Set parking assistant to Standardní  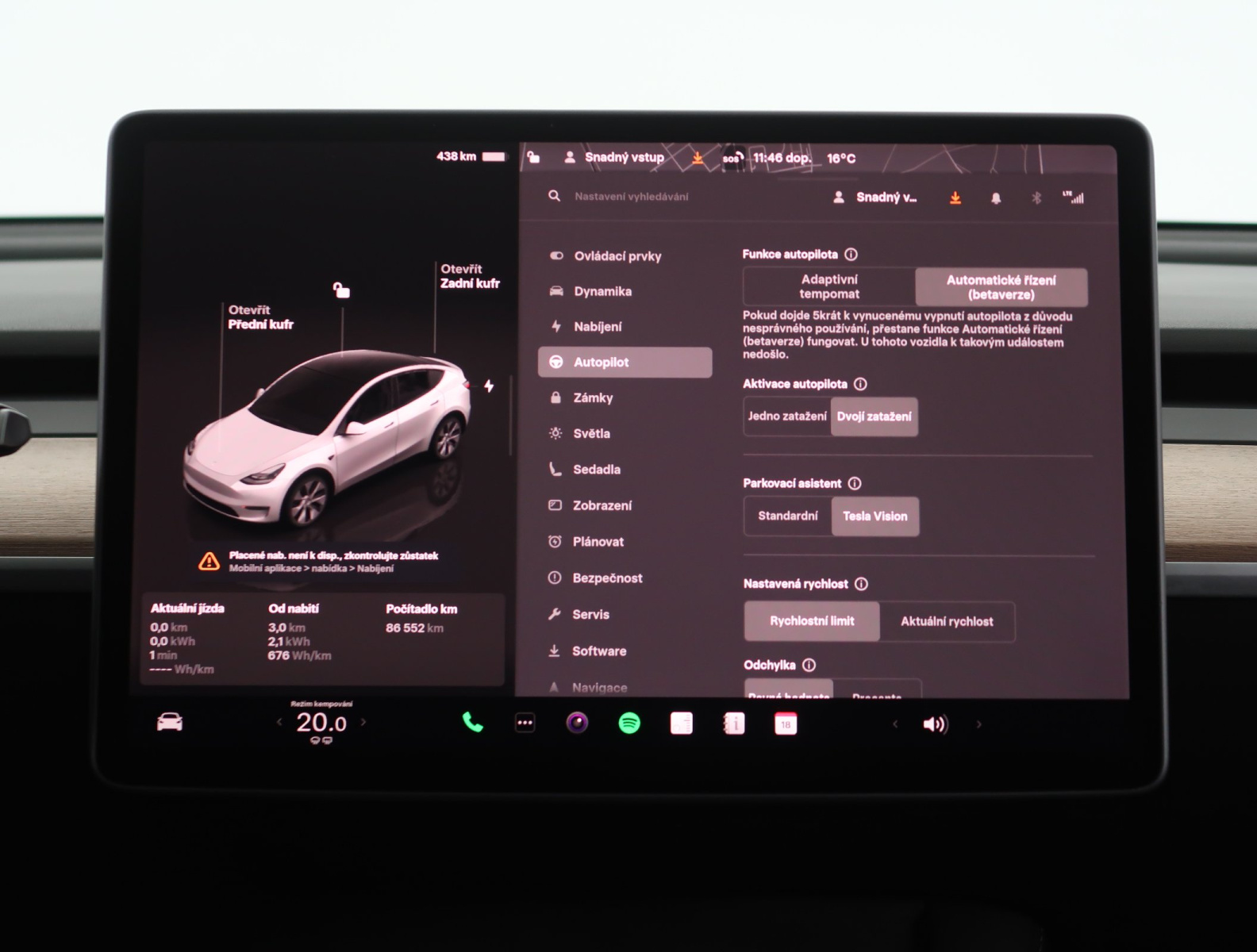(x=787, y=516)
